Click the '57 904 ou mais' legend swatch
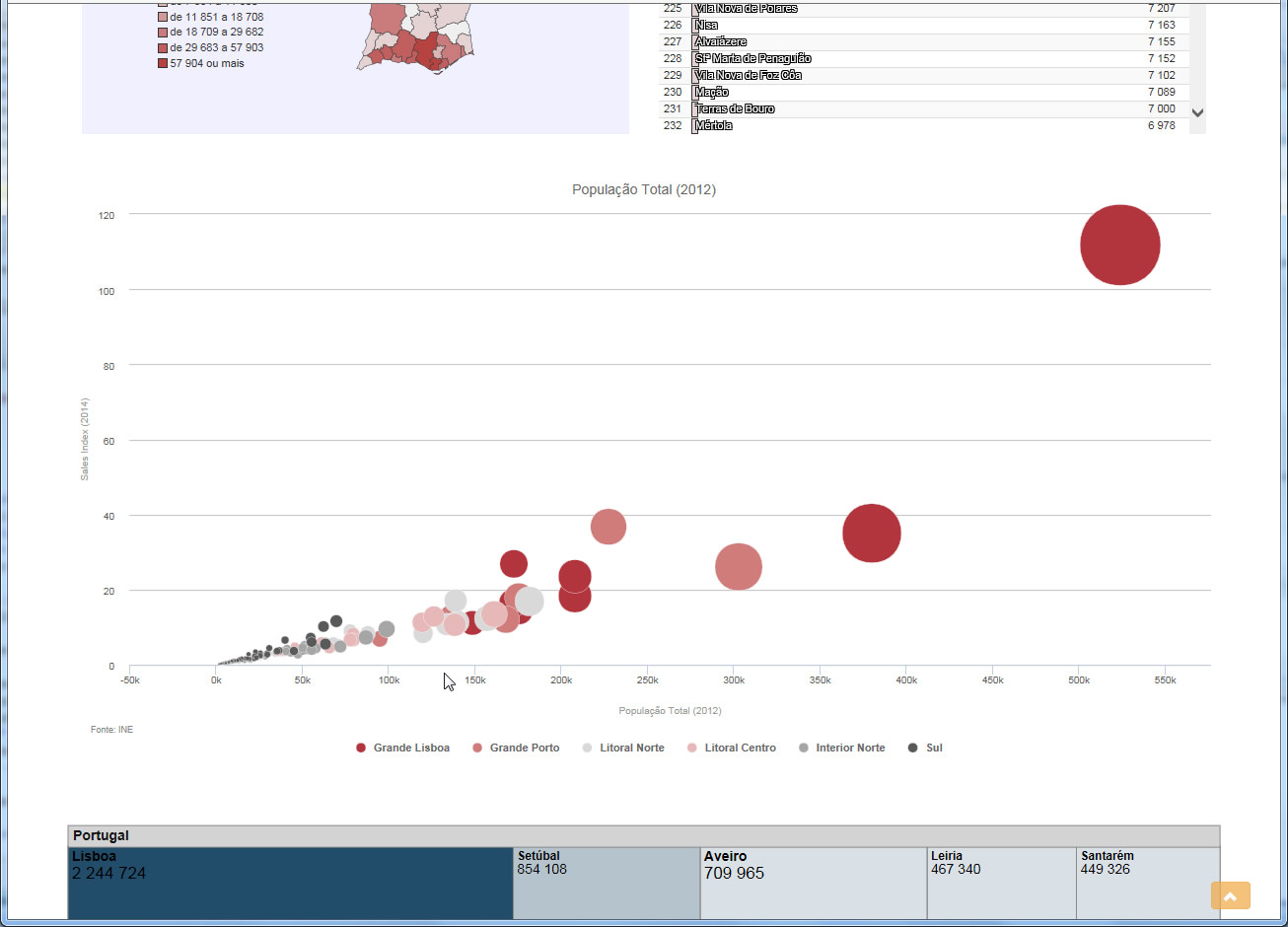This screenshot has height=927, width=1288. coord(163,64)
